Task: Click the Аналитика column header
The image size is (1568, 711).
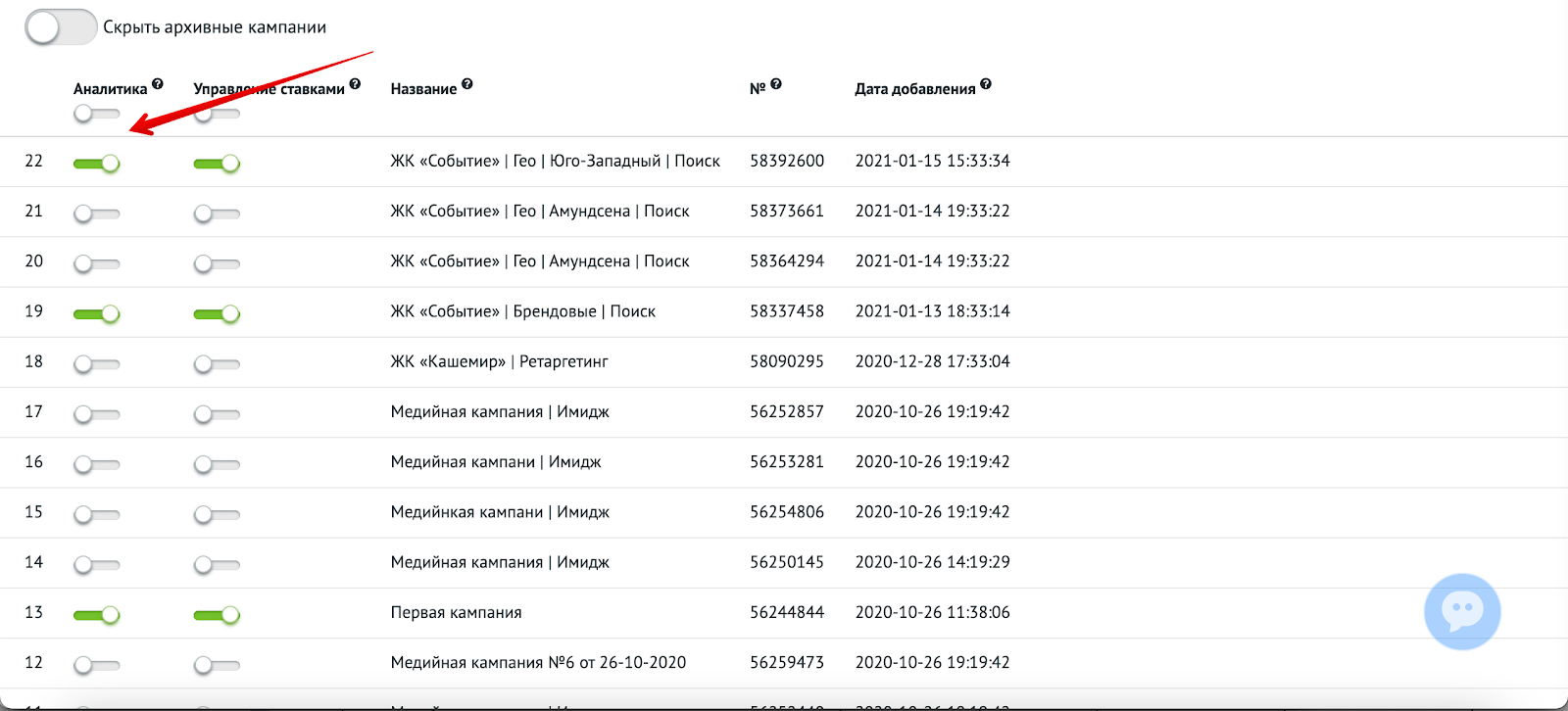Action: point(110,89)
